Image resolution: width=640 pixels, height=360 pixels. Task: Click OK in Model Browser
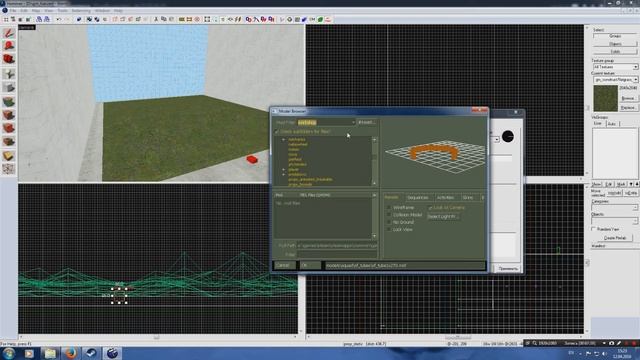click(x=310, y=265)
